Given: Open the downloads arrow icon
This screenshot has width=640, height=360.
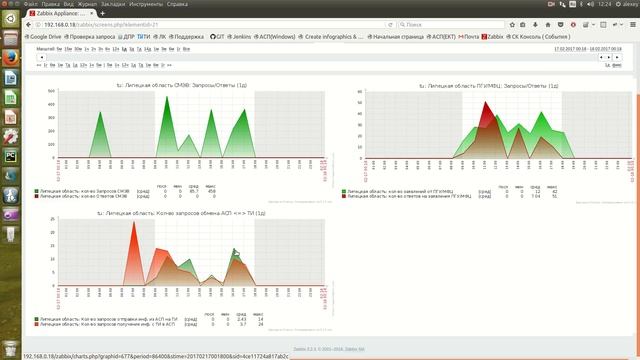Looking at the screenshot, I should (x=535, y=25).
